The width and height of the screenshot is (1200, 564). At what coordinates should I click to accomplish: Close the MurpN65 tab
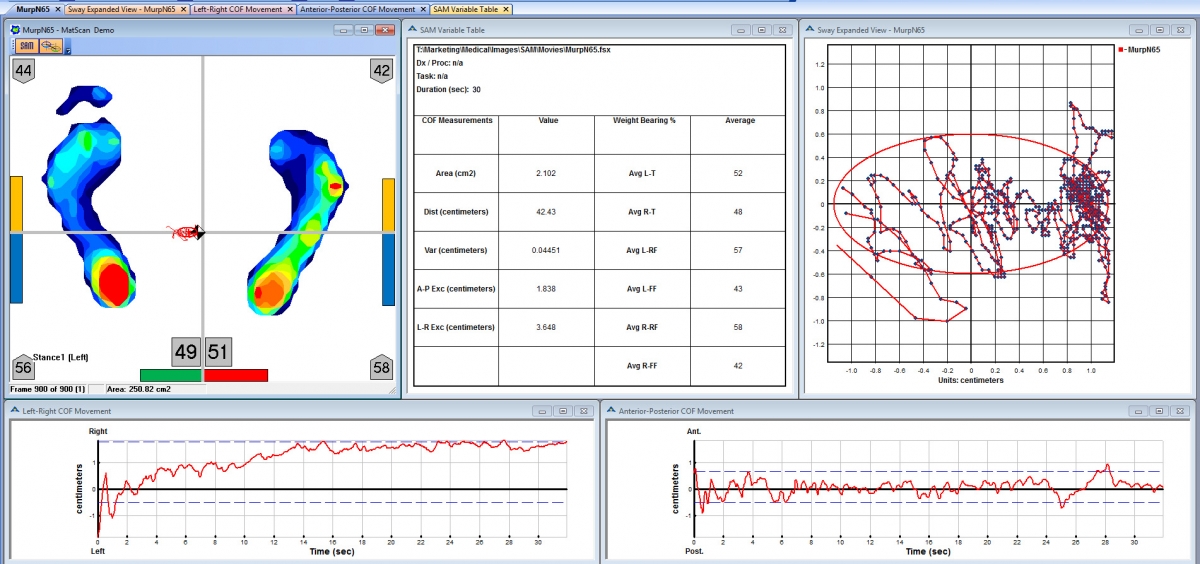(57, 9)
